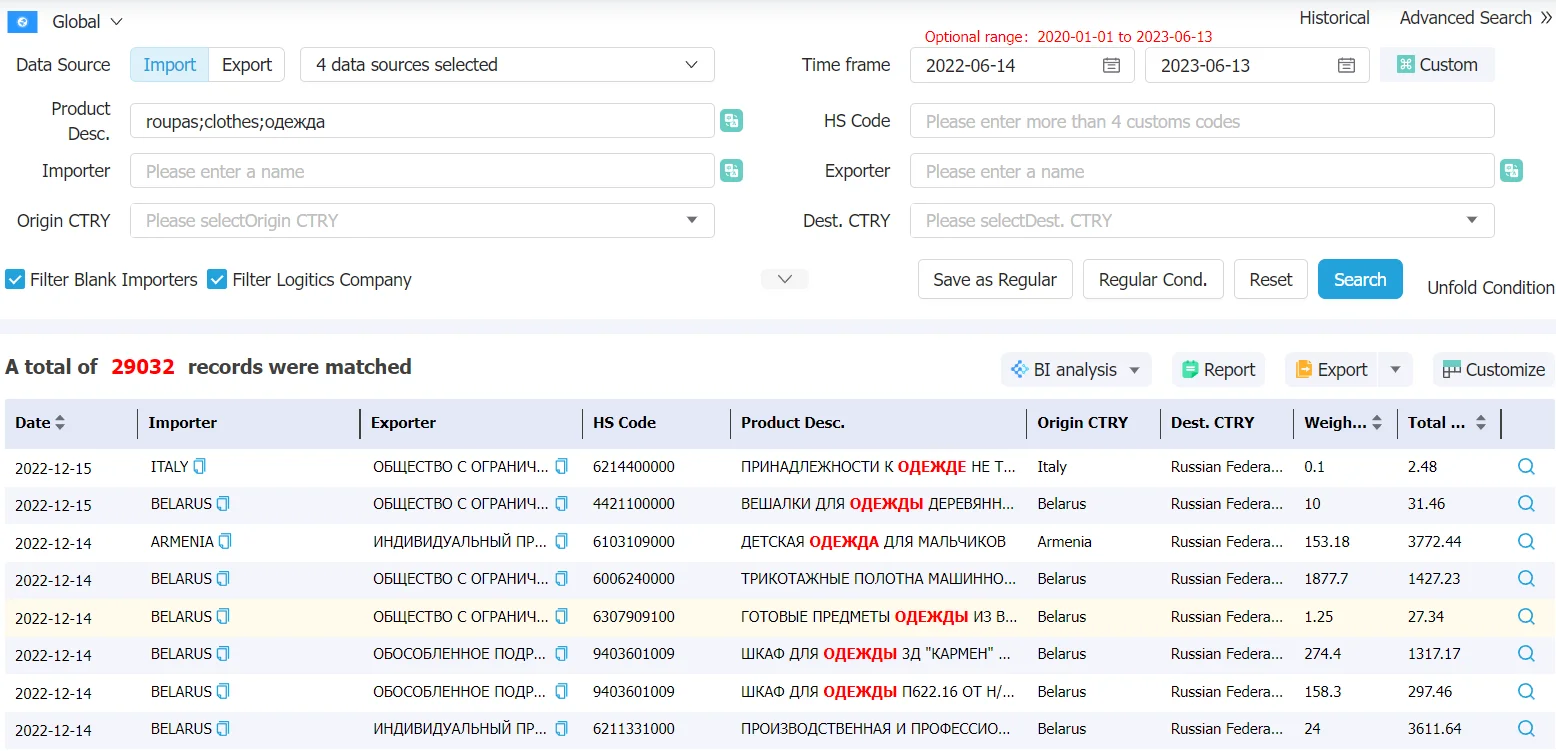Viewport: 1556px width, 751px height.
Task: Open BI analysis dropdown menu
Action: pyautogui.click(x=1076, y=370)
